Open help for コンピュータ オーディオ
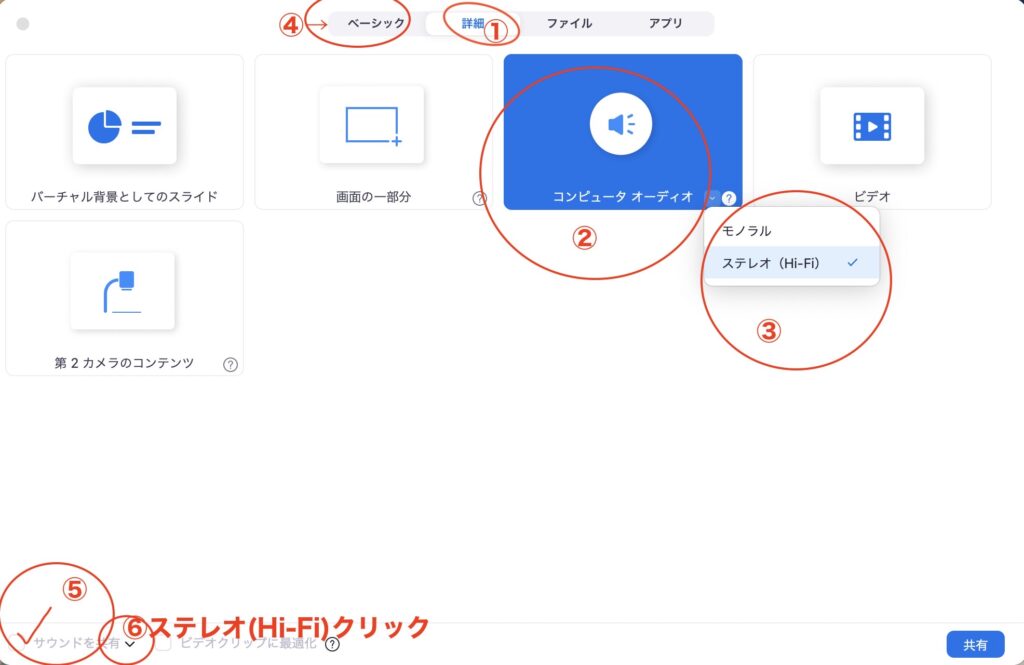 (729, 198)
